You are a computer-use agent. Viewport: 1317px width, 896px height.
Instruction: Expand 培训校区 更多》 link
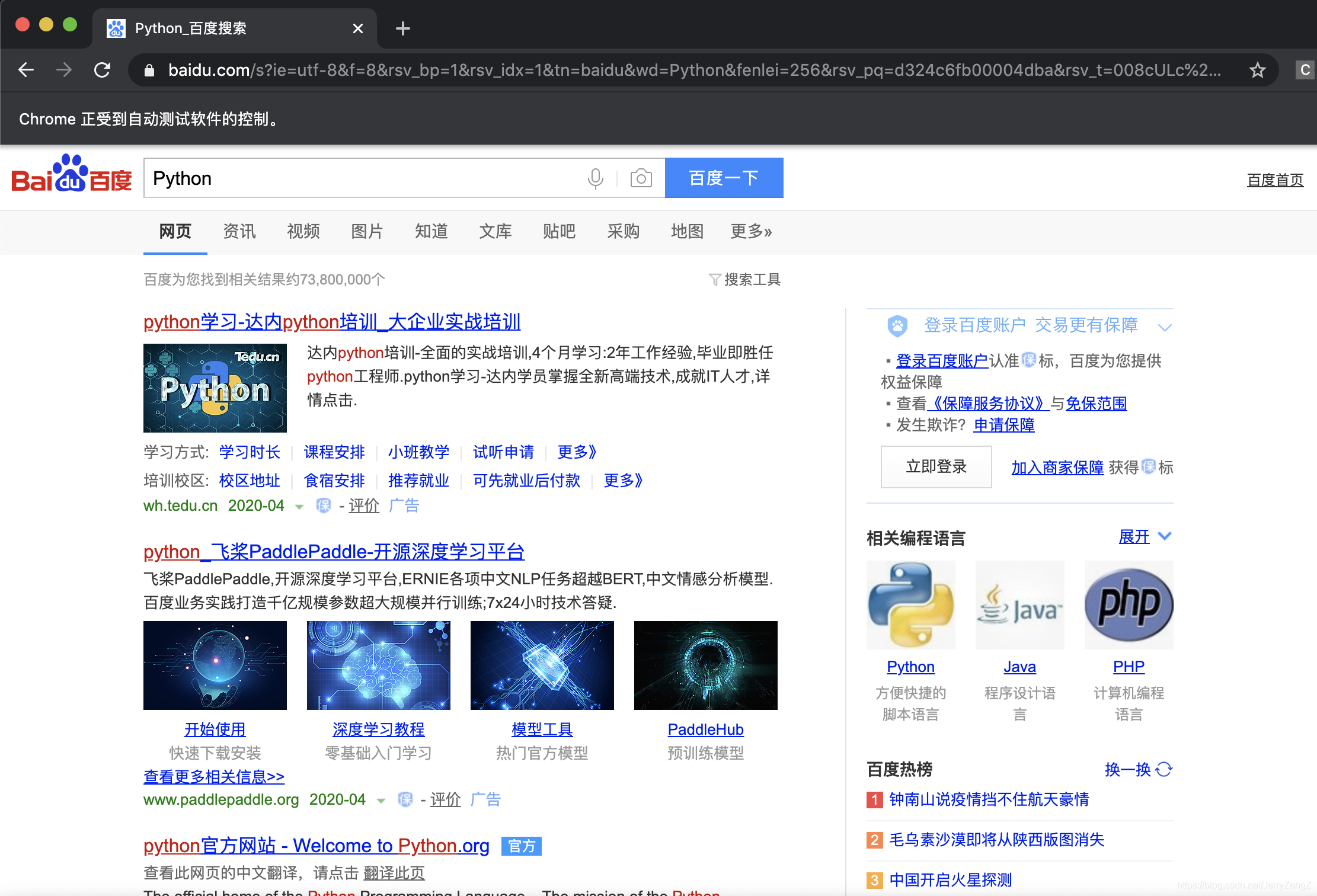623,481
